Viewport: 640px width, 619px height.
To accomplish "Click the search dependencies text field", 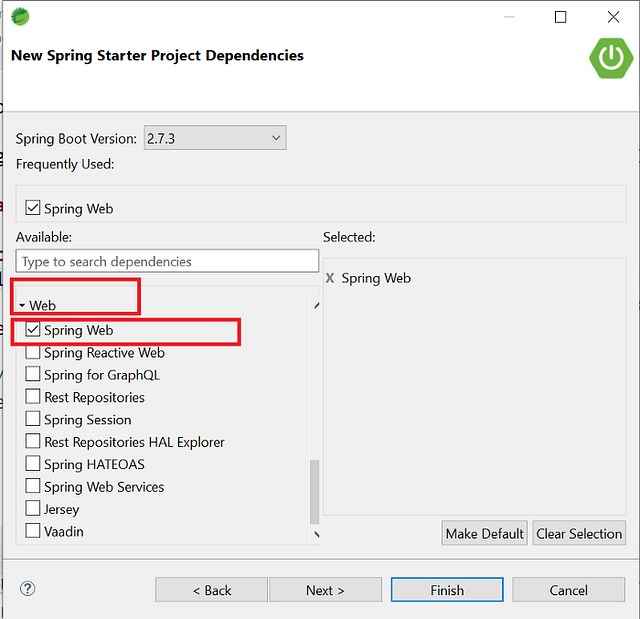I will click(167, 261).
